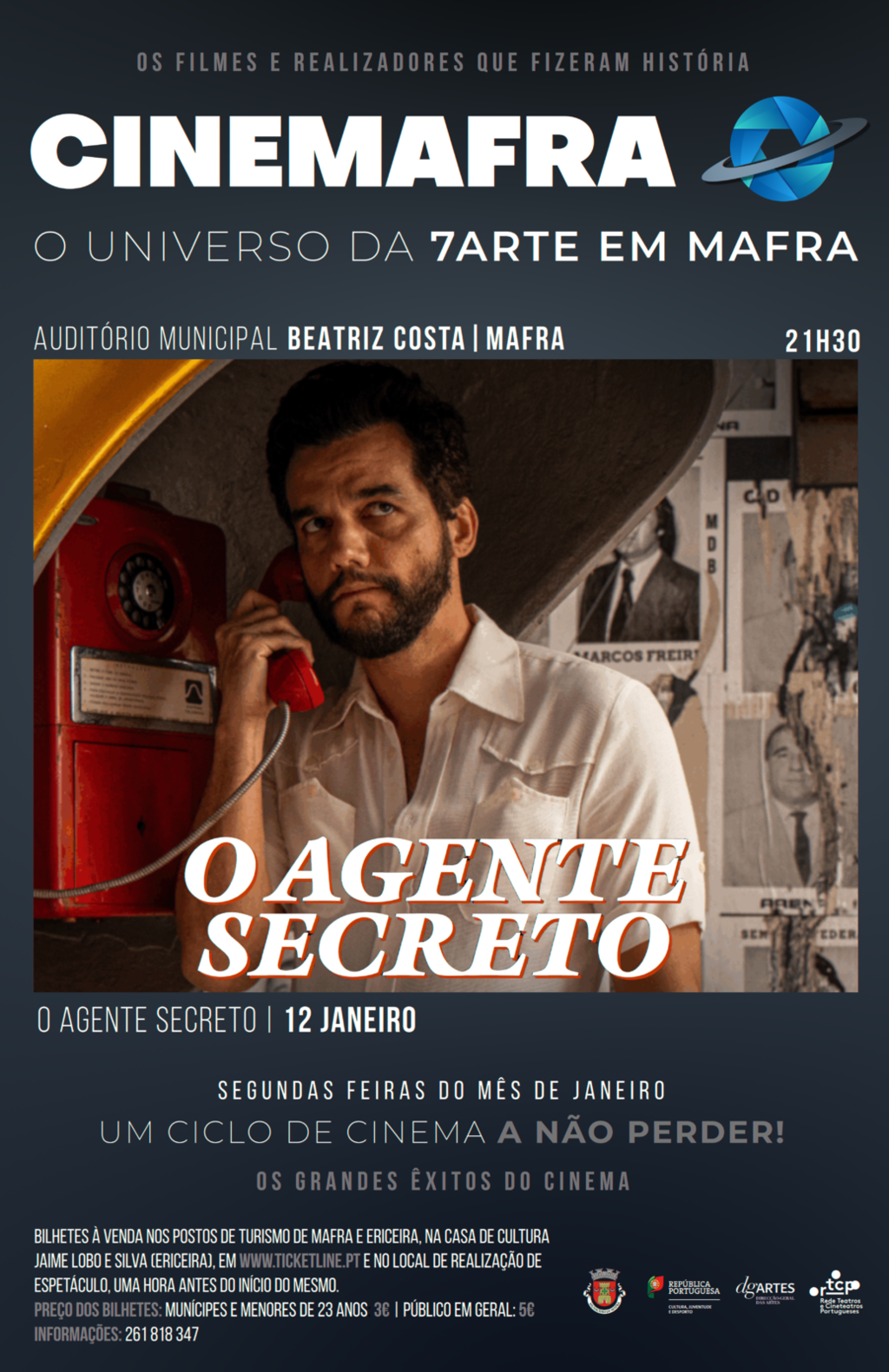Click the Beatriz Costa | Mafra venue text
The width and height of the screenshot is (889, 1372).
click(x=425, y=338)
